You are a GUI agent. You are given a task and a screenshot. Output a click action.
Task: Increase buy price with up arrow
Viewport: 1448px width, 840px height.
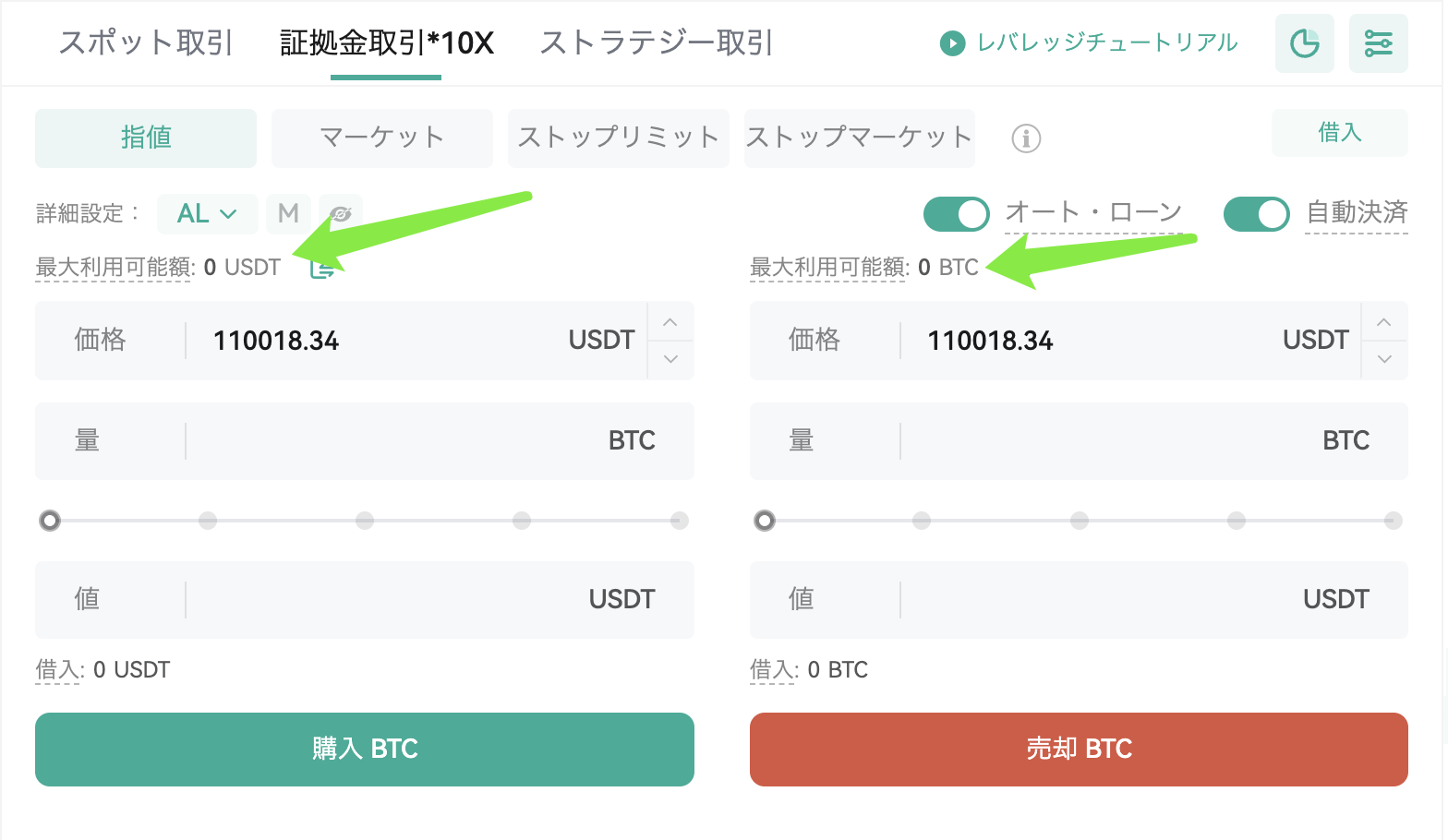670,322
